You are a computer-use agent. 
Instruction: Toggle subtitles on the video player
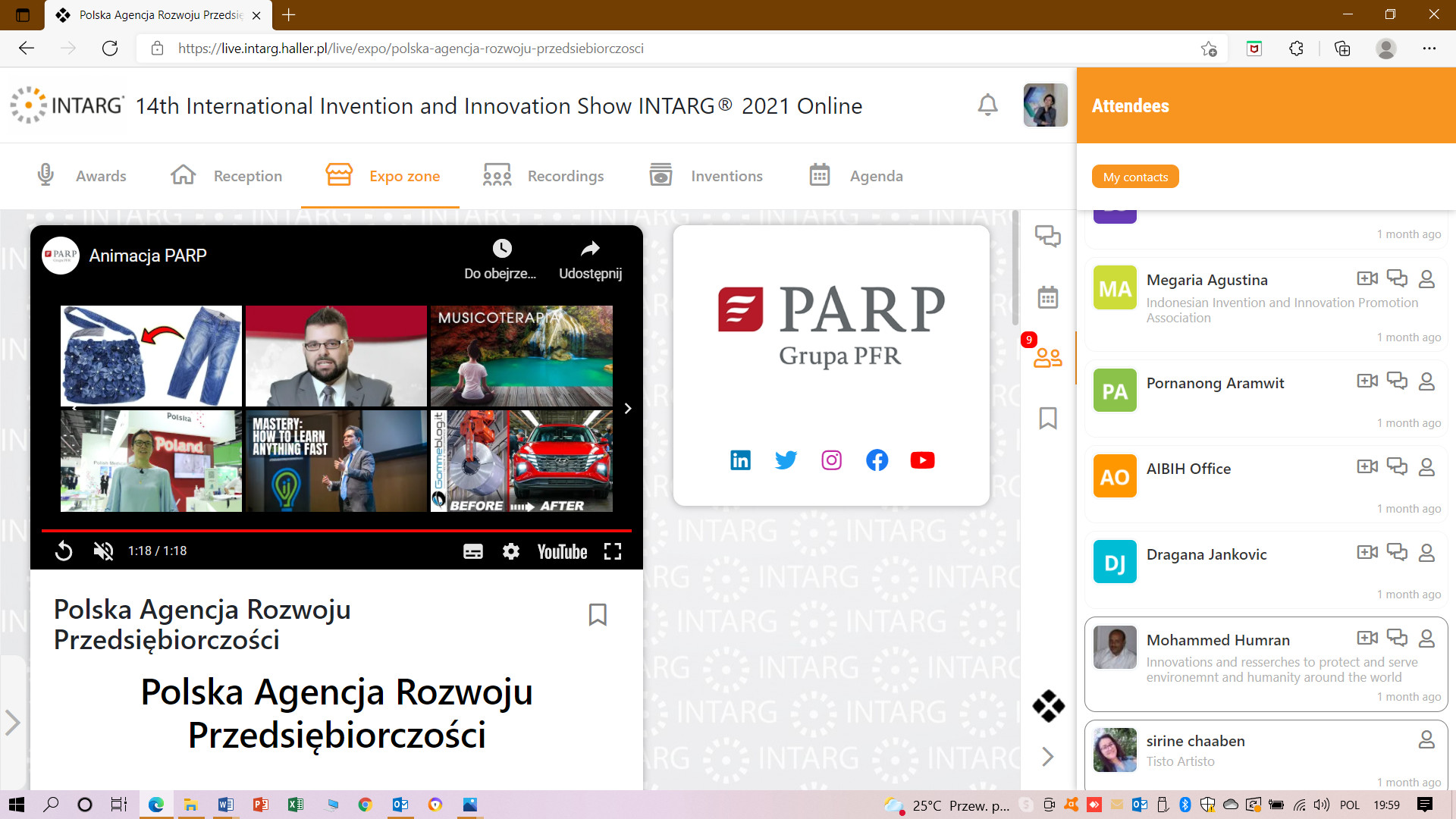click(473, 551)
